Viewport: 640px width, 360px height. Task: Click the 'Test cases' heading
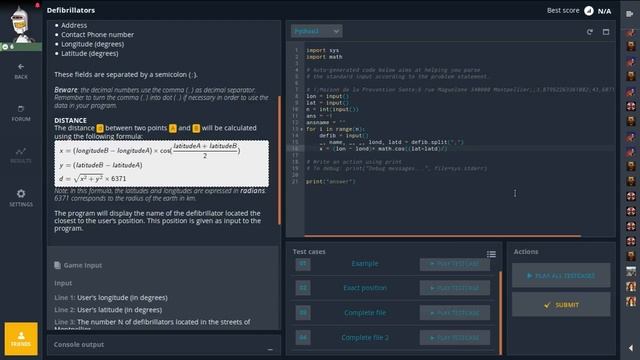309,252
